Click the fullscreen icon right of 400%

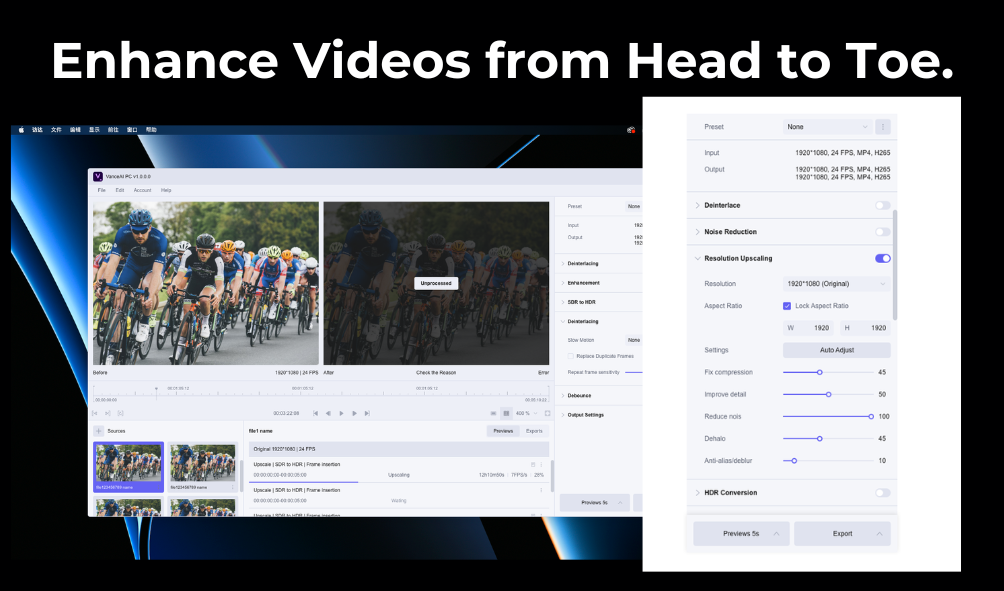547,414
